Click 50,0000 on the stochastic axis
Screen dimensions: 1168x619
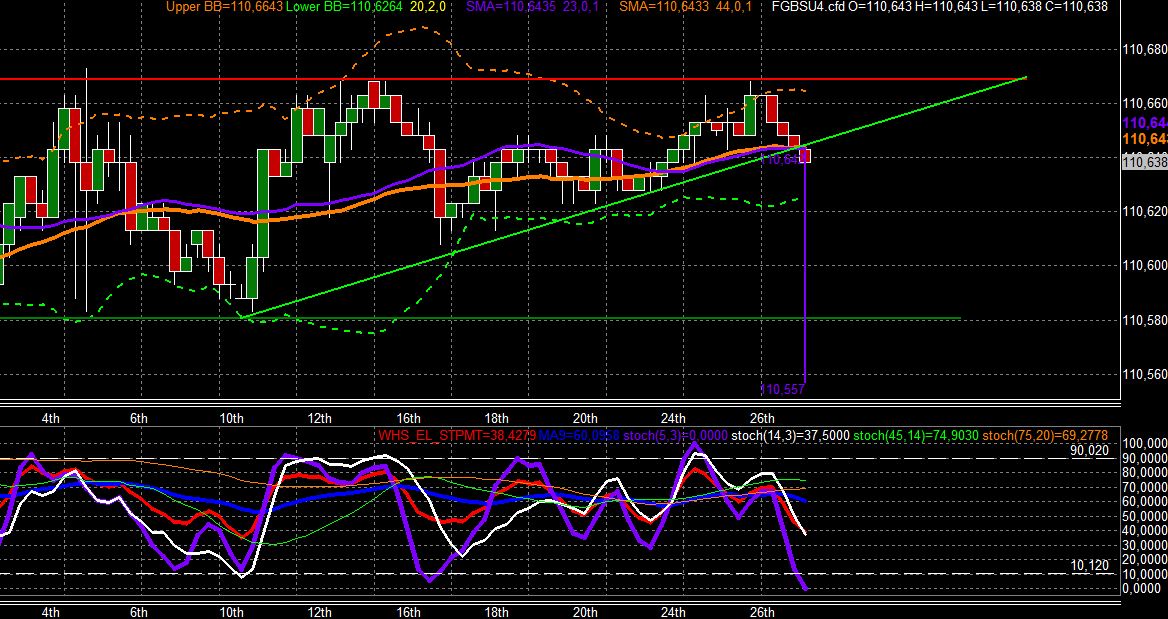(x=1144, y=516)
